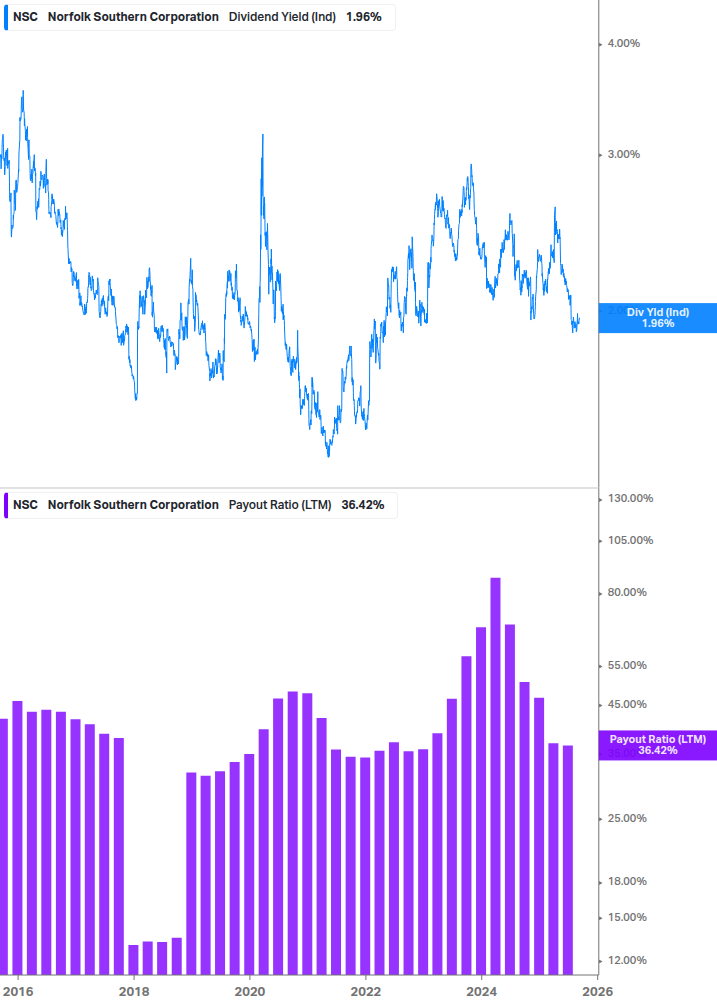The width and height of the screenshot is (717, 1005).
Task: Click the NSC ticker in the payout ratio legend
Action: click(25, 505)
